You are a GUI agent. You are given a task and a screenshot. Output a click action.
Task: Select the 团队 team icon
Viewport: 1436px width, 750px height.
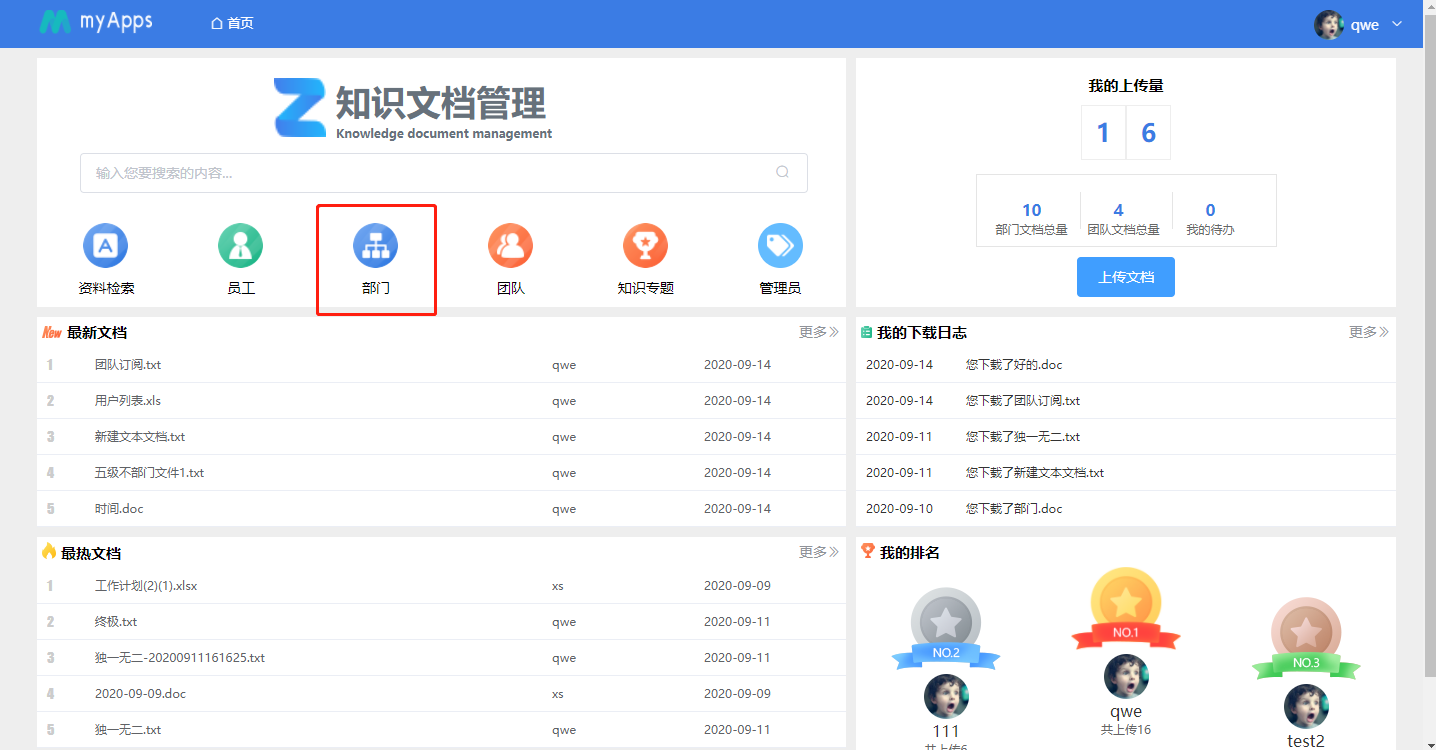point(510,246)
